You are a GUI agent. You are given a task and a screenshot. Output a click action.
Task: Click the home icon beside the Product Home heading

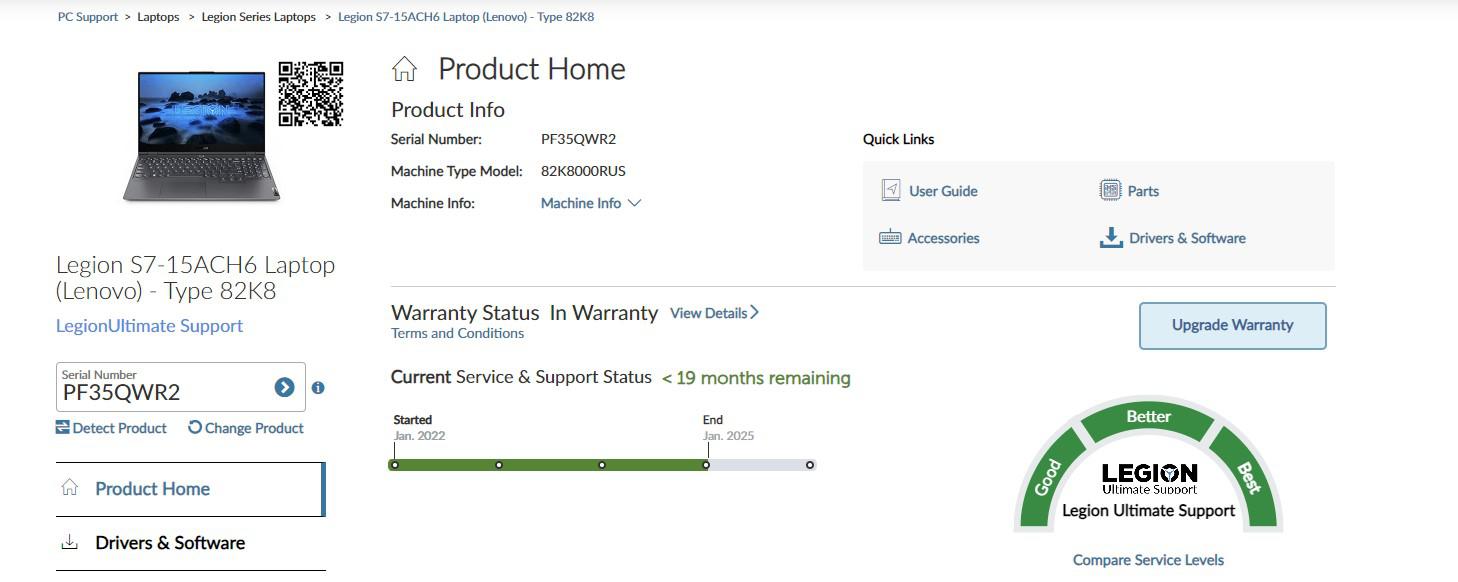[x=404, y=69]
